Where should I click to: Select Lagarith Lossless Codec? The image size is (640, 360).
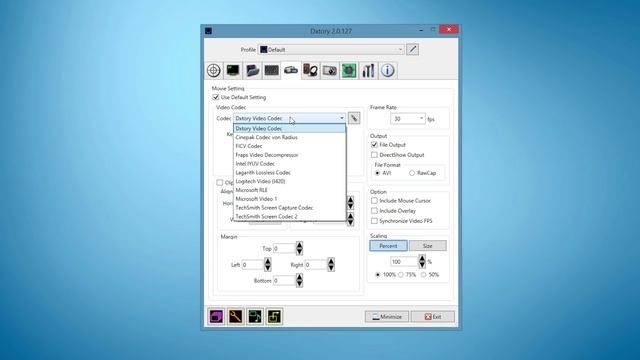point(289,172)
